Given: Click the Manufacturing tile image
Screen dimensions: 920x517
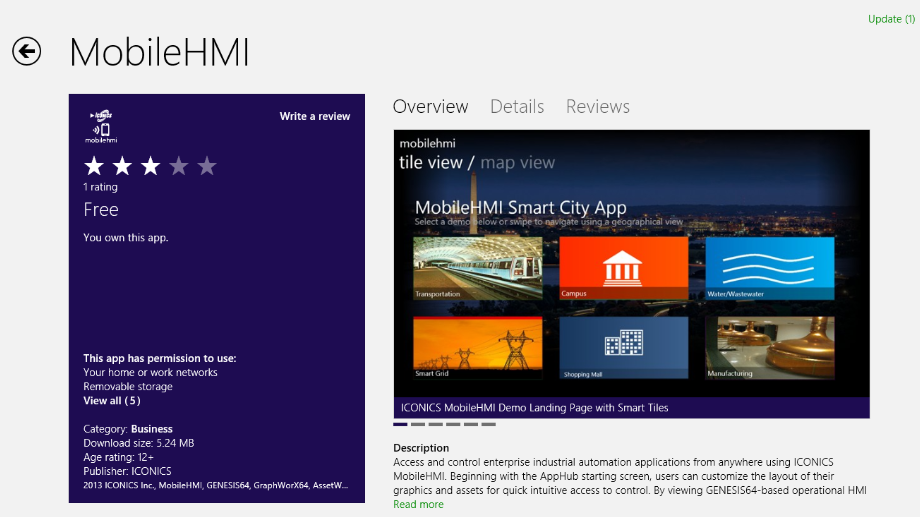Looking at the screenshot, I should point(769,348).
